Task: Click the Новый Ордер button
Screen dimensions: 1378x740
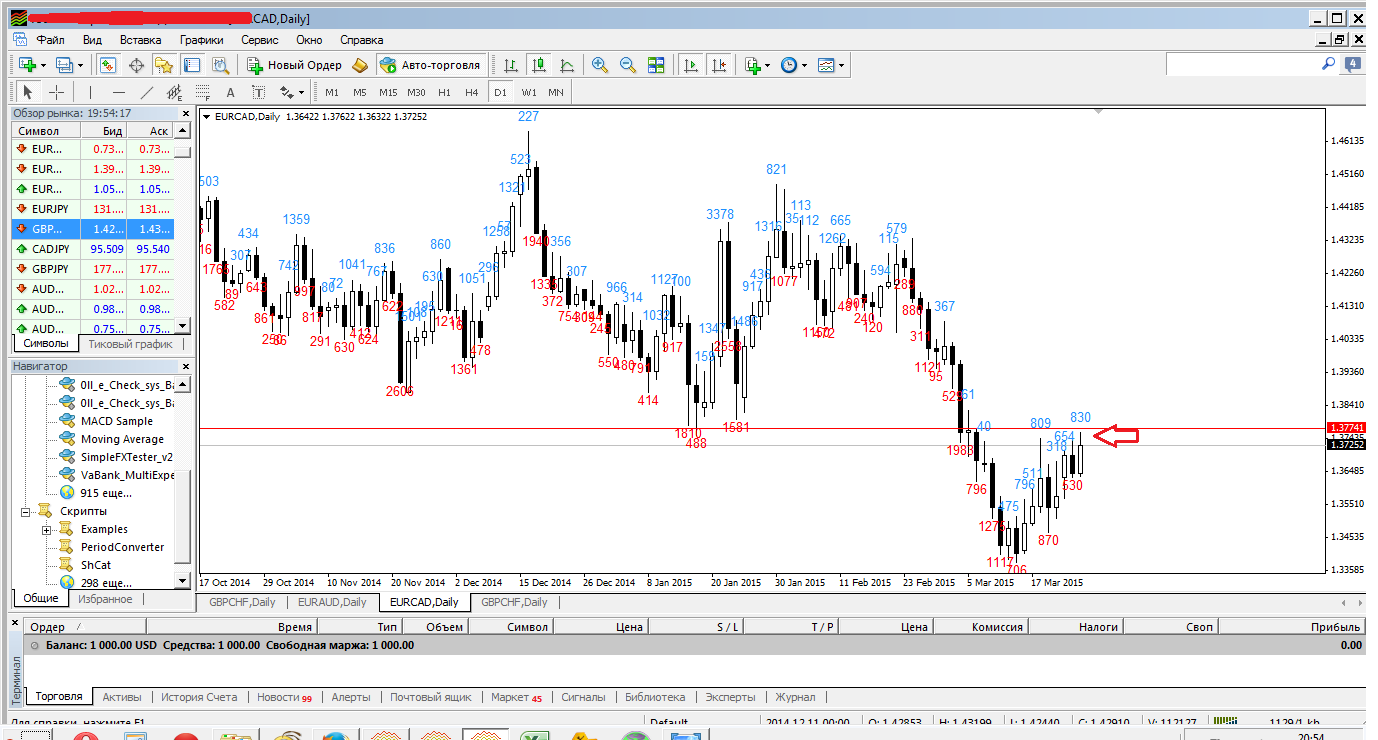Action: pyautogui.click(x=294, y=65)
